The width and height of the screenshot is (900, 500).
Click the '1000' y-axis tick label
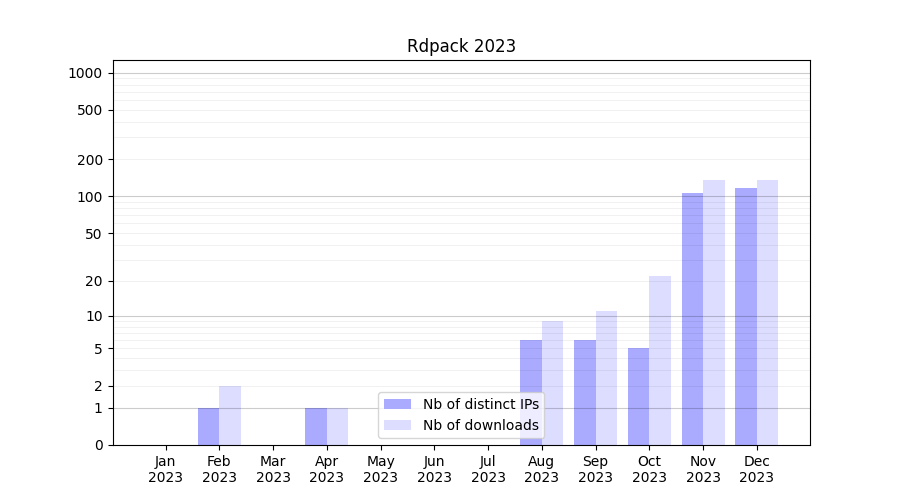coord(85,73)
